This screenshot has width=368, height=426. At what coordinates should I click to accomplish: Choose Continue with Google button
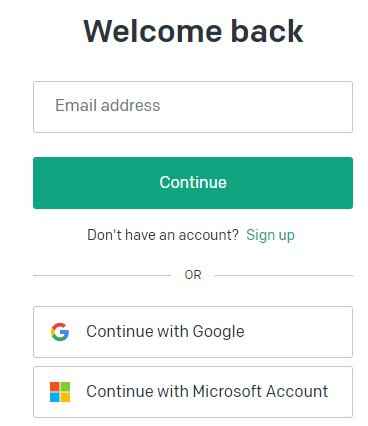(x=193, y=332)
